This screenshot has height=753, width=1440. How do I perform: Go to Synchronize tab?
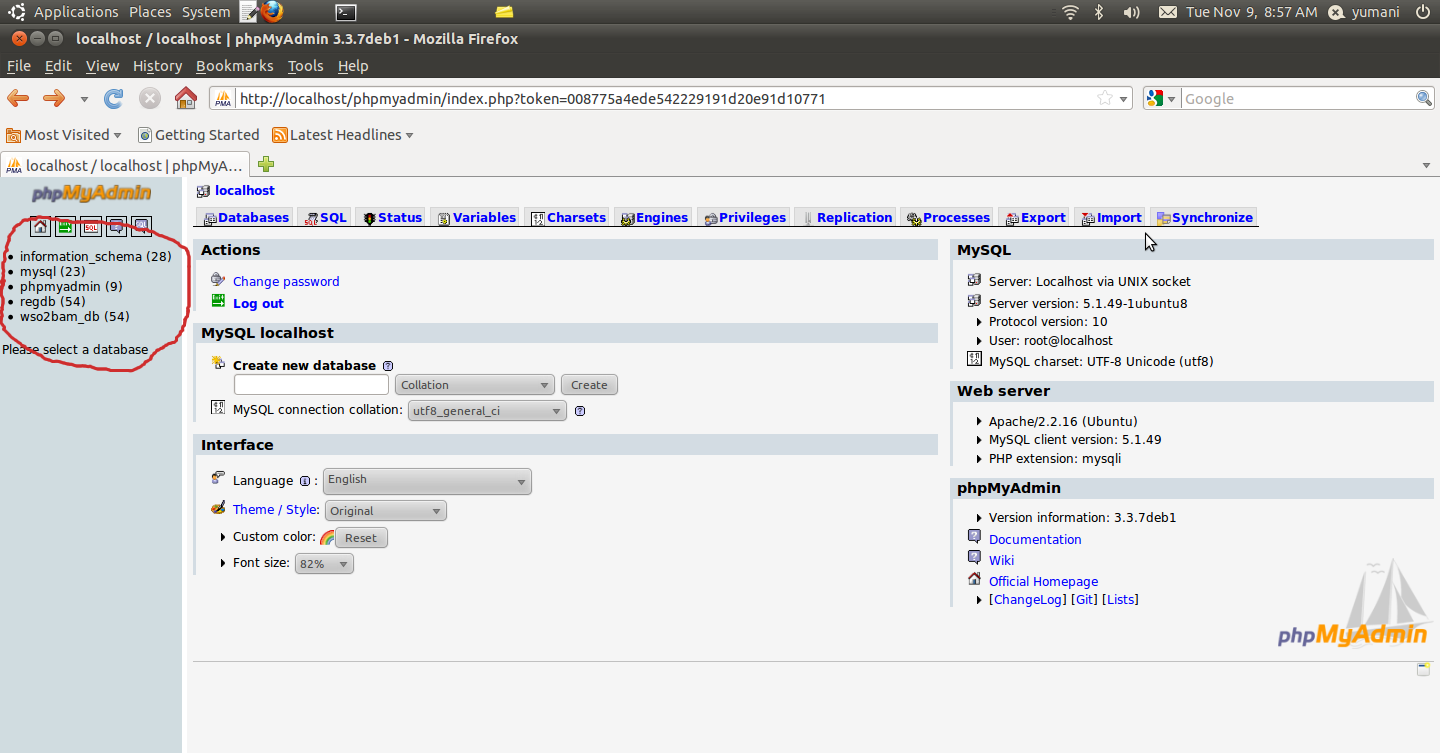pyautogui.click(x=1205, y=217)
